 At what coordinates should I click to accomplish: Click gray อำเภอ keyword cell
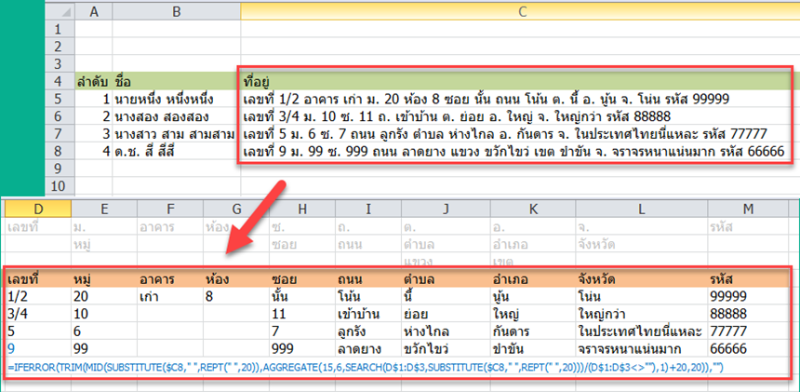tap(532, 244)
